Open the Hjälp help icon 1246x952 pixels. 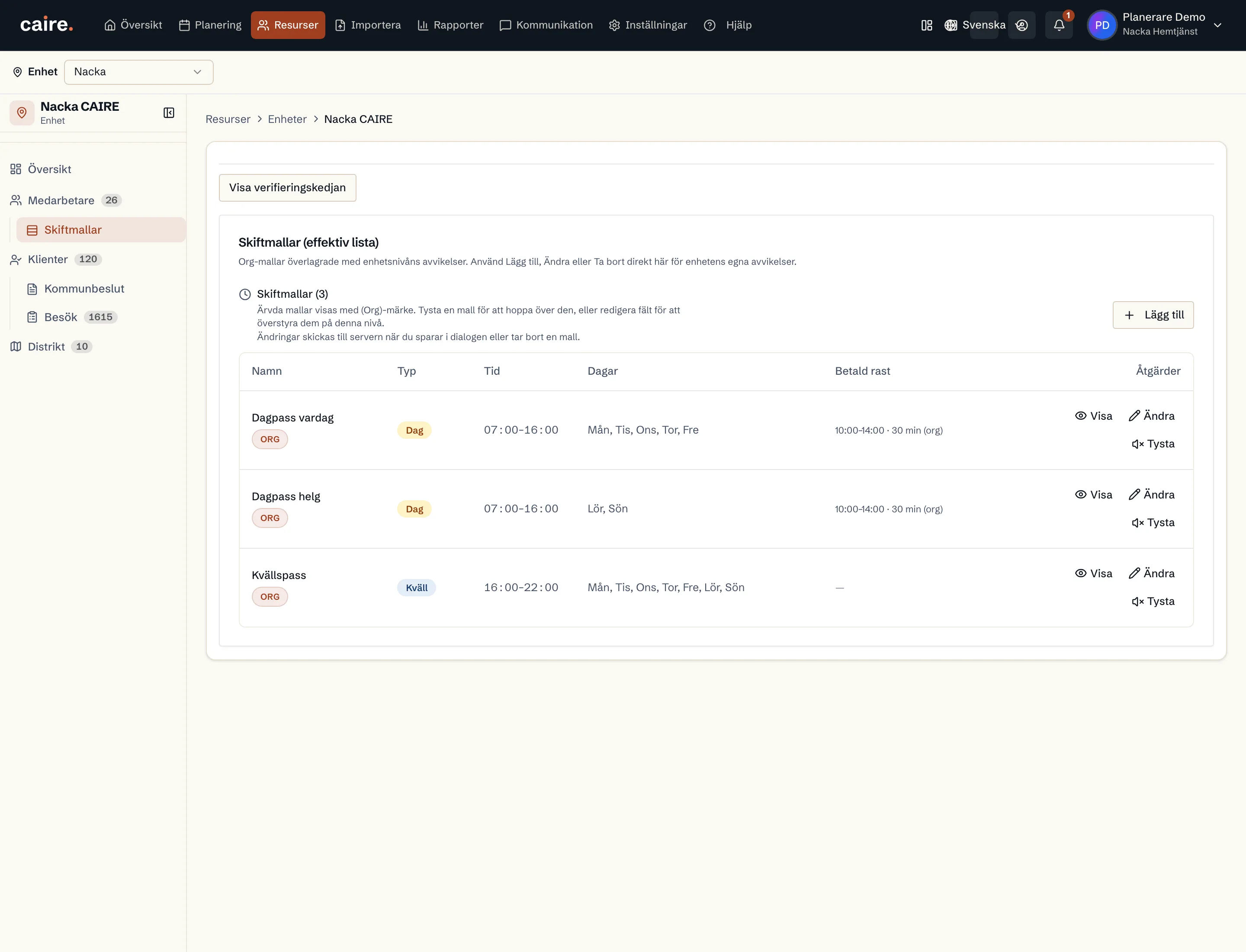click(710, 25)
